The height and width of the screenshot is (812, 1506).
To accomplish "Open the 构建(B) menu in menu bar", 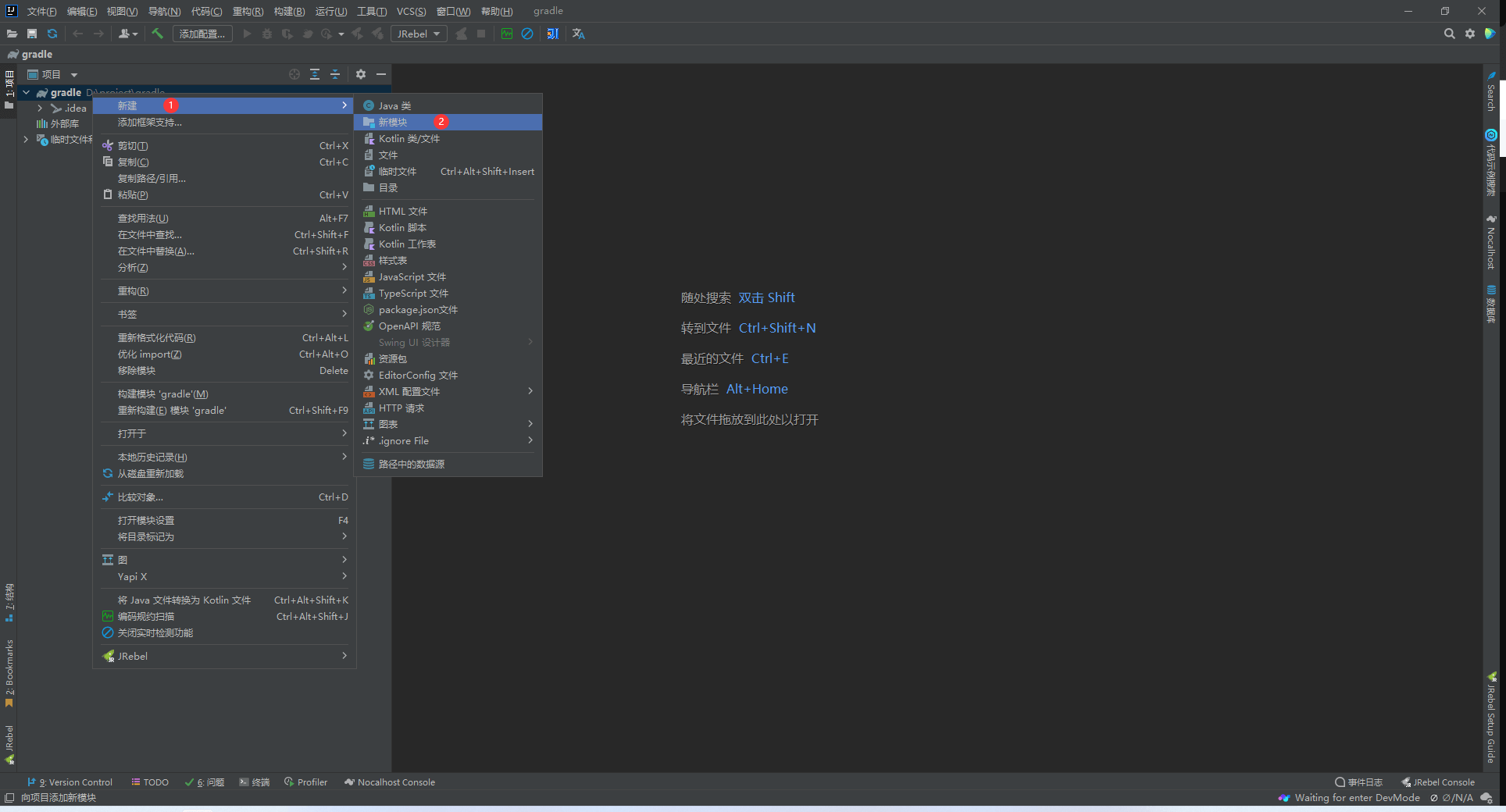I will click(289, 11).
